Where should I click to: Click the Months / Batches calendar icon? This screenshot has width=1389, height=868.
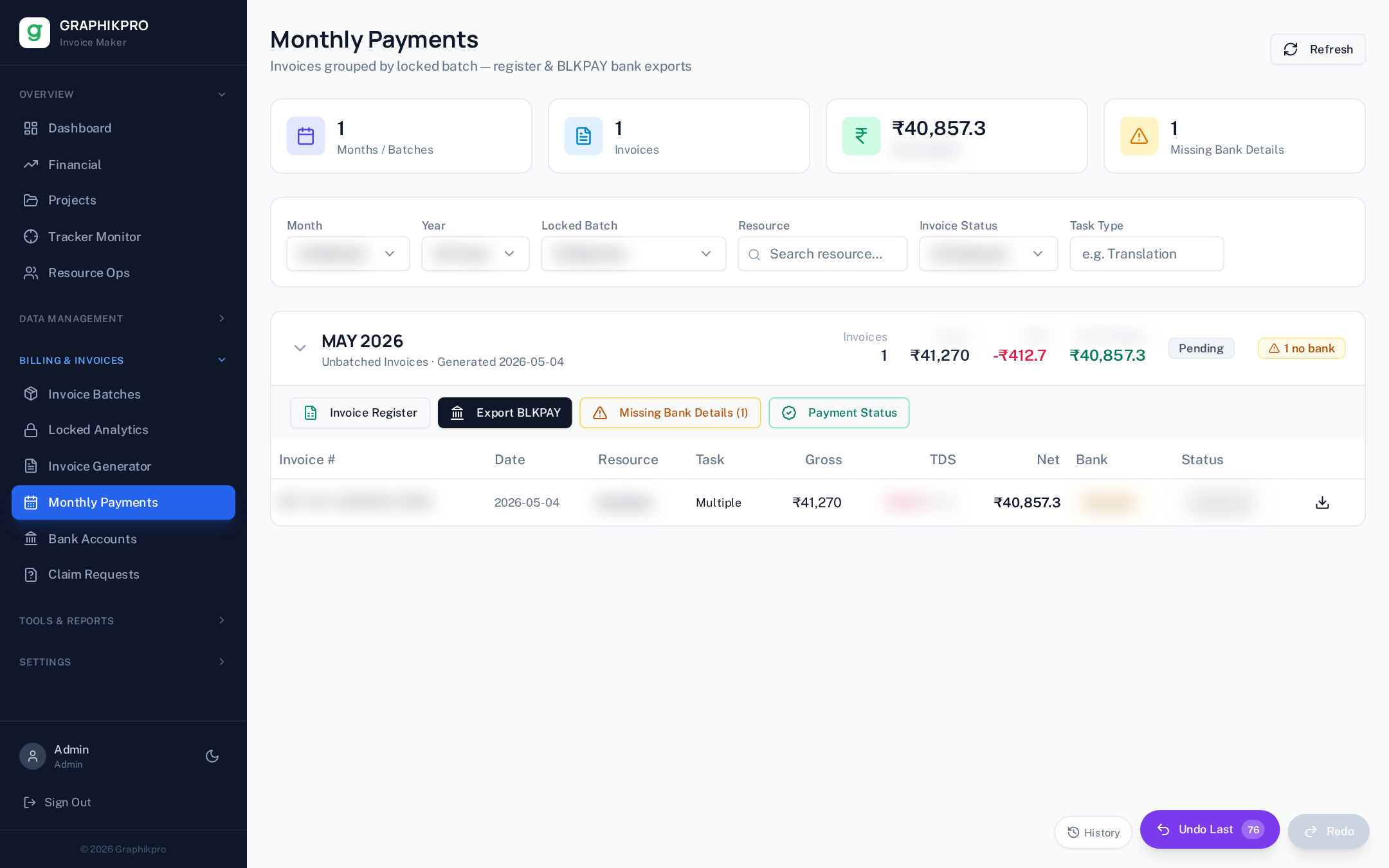[306, 136]
